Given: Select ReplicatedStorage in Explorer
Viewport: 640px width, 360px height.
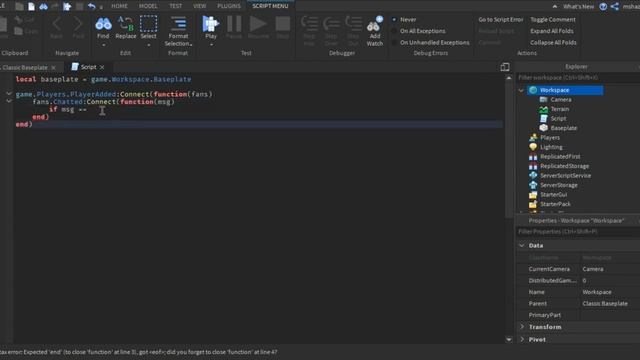Looking at the screenshot, I should pos(564,166).
